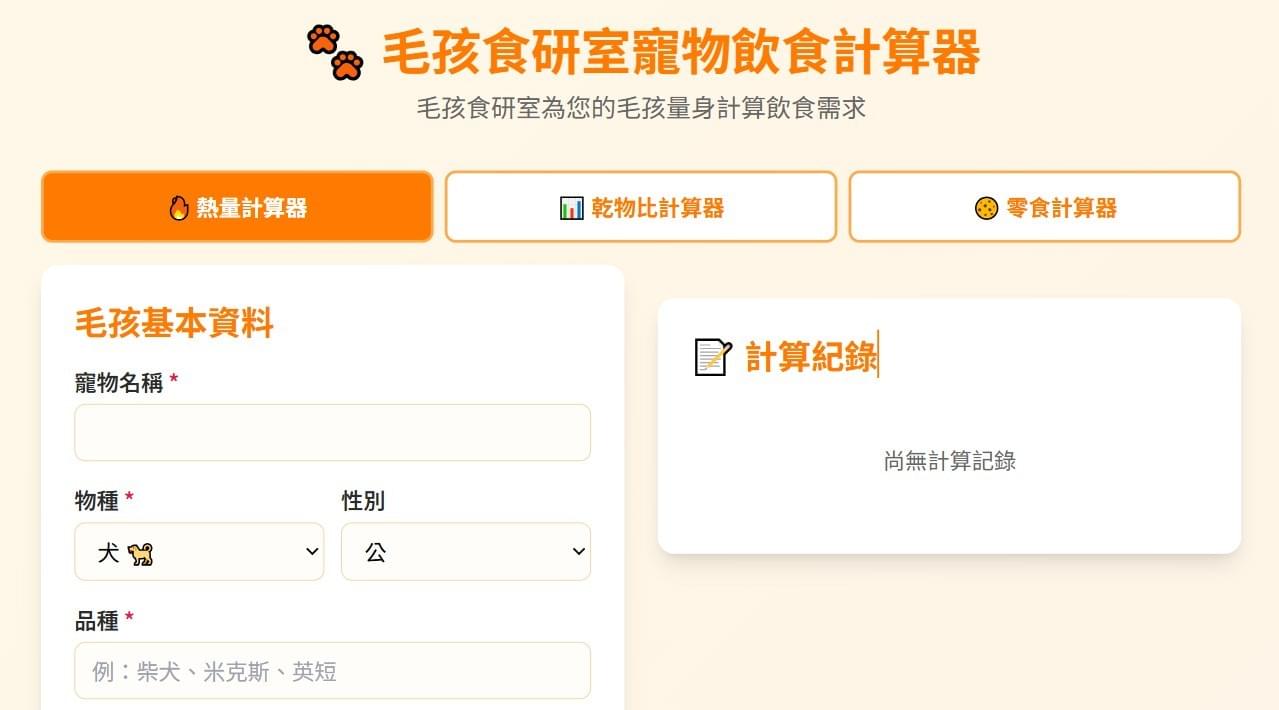Click the bar chart icon on 乾物比計算器
The height and width of the screenshot is (710, 1279).
click(572, 208)
